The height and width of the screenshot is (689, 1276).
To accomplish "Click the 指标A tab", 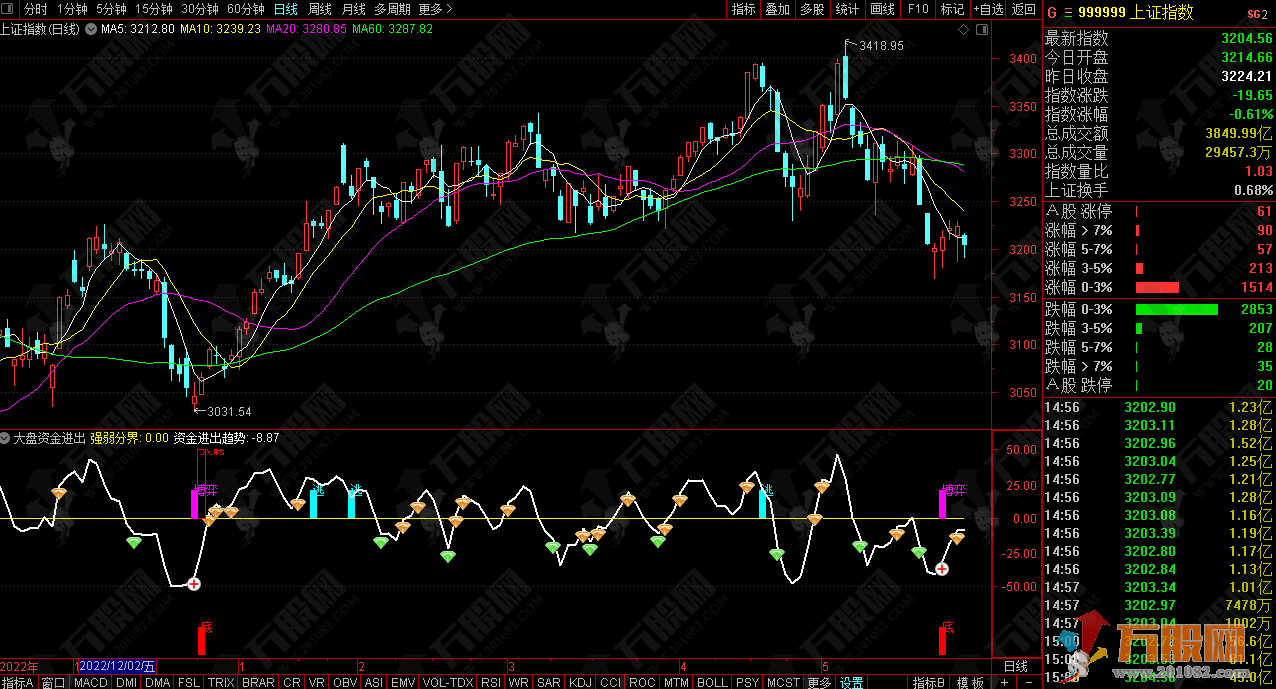I will point(19,682).
